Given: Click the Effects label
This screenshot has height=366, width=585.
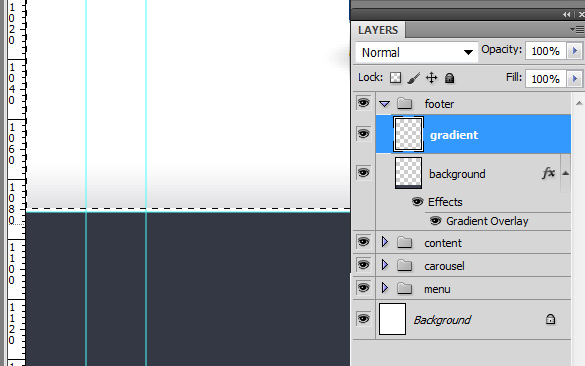Looking at the screenshot, I should 445,202.
